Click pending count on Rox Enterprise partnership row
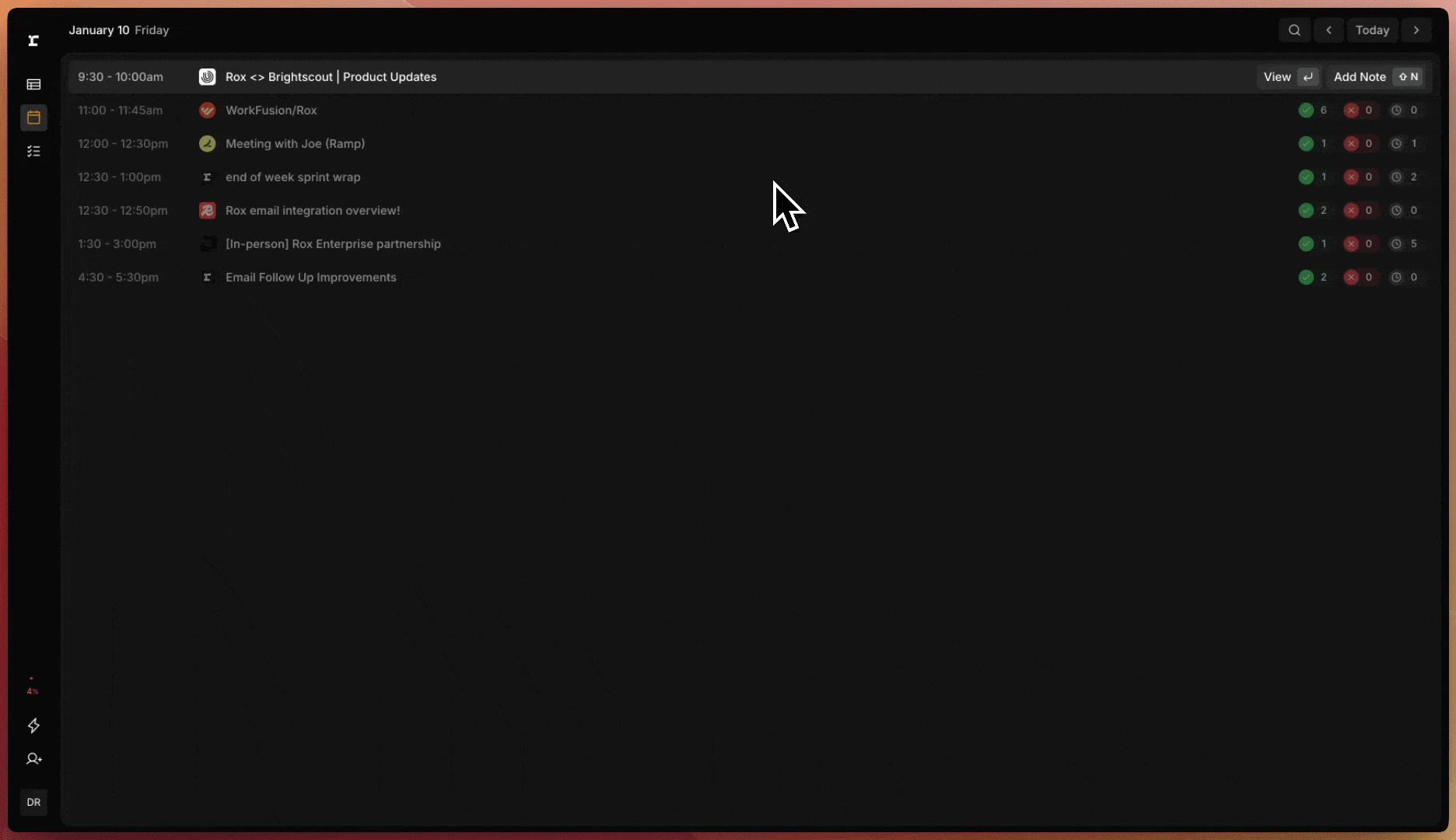 coord(1405,244)
